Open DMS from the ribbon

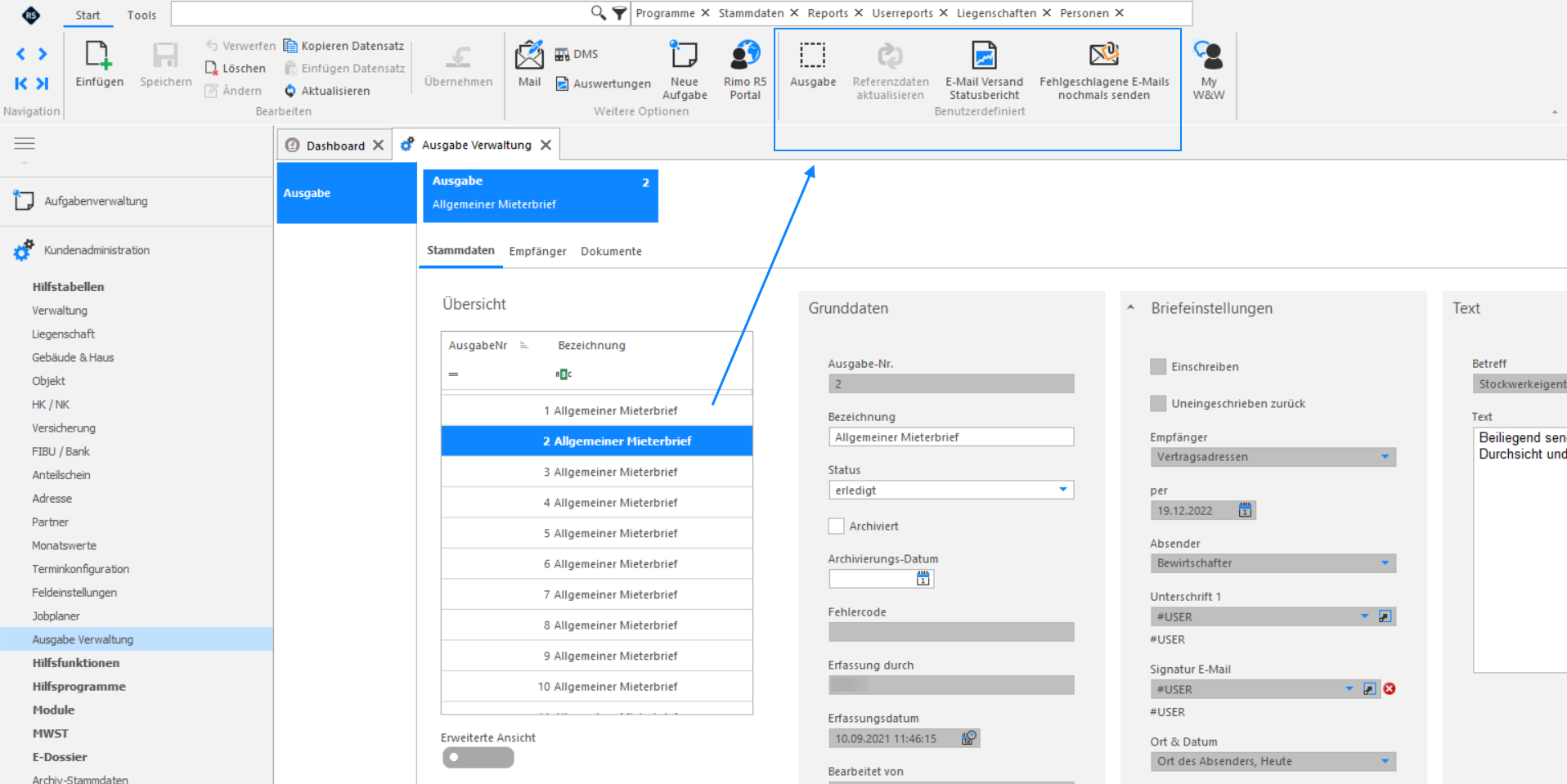(577, 54)
